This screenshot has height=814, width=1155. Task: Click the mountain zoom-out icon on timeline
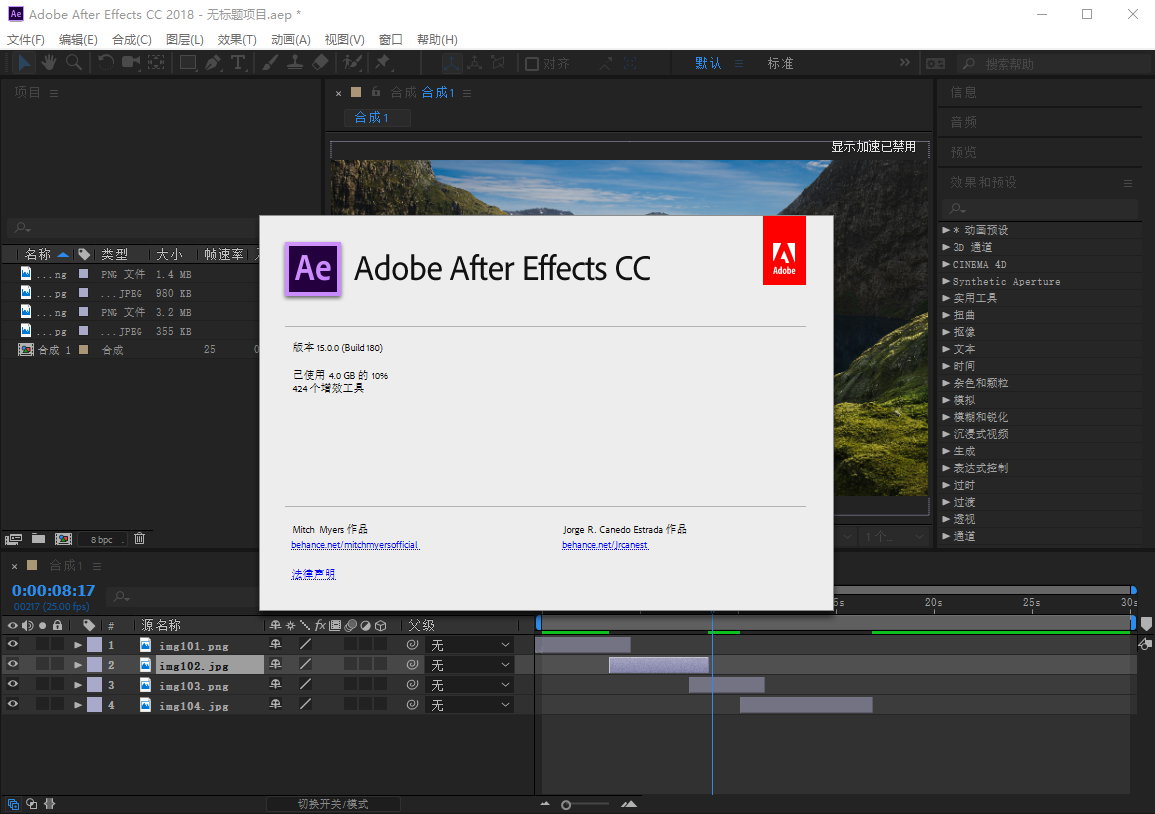545,804
